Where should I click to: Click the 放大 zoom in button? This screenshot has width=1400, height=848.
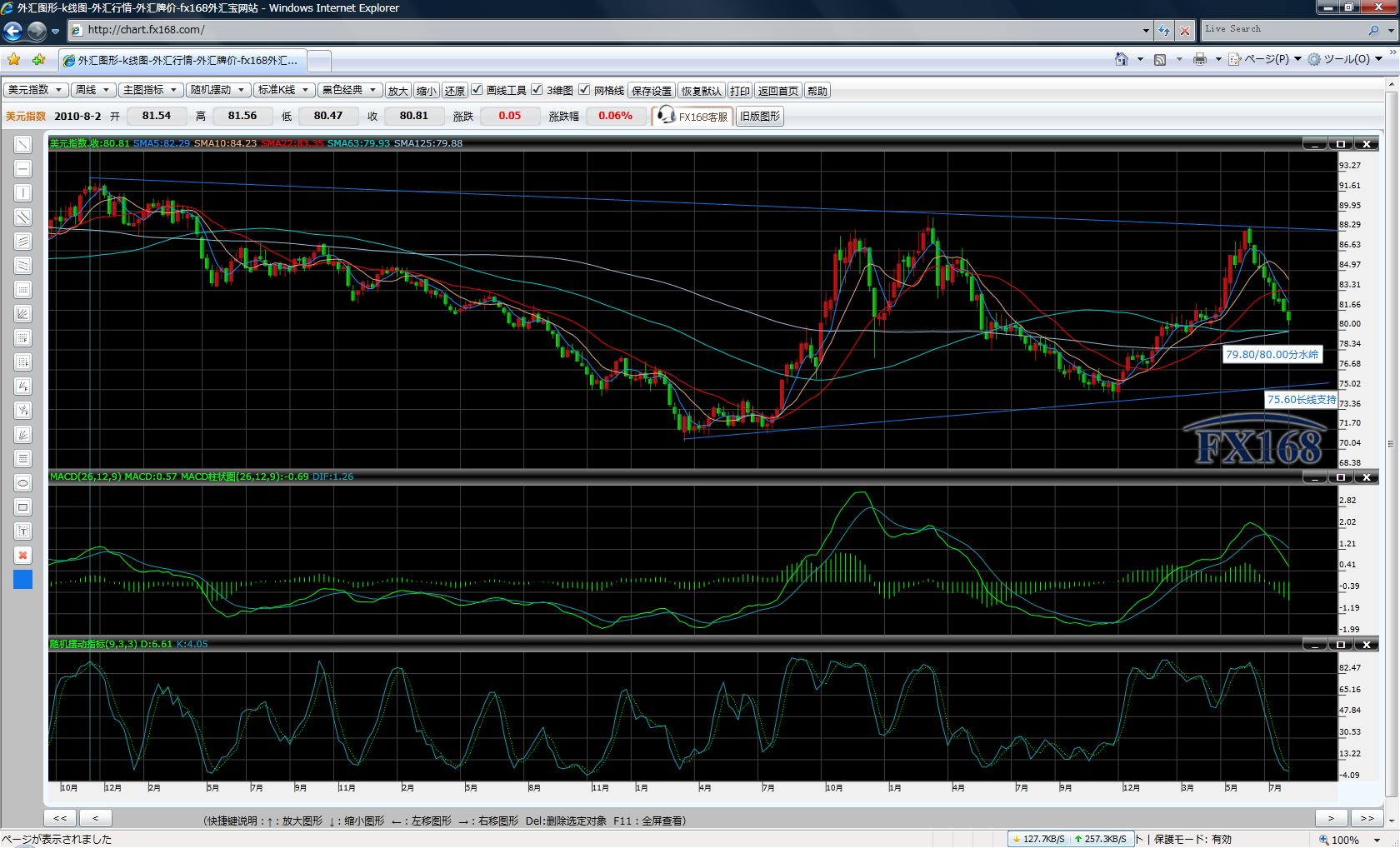398,91
